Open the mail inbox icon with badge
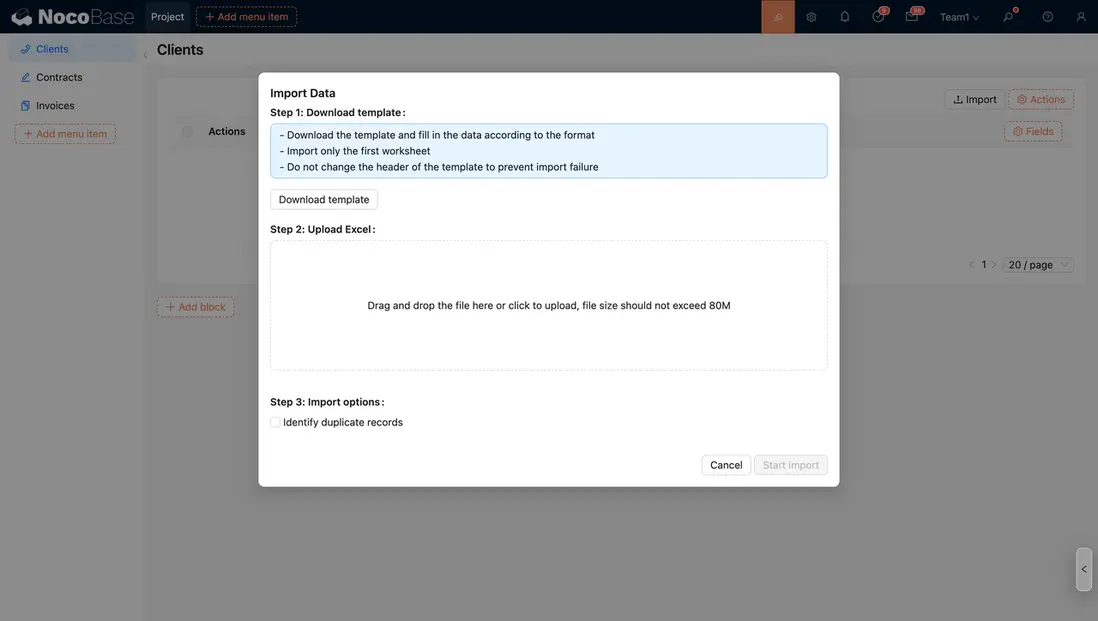1098x621 pixels. (x=912, y=17)
